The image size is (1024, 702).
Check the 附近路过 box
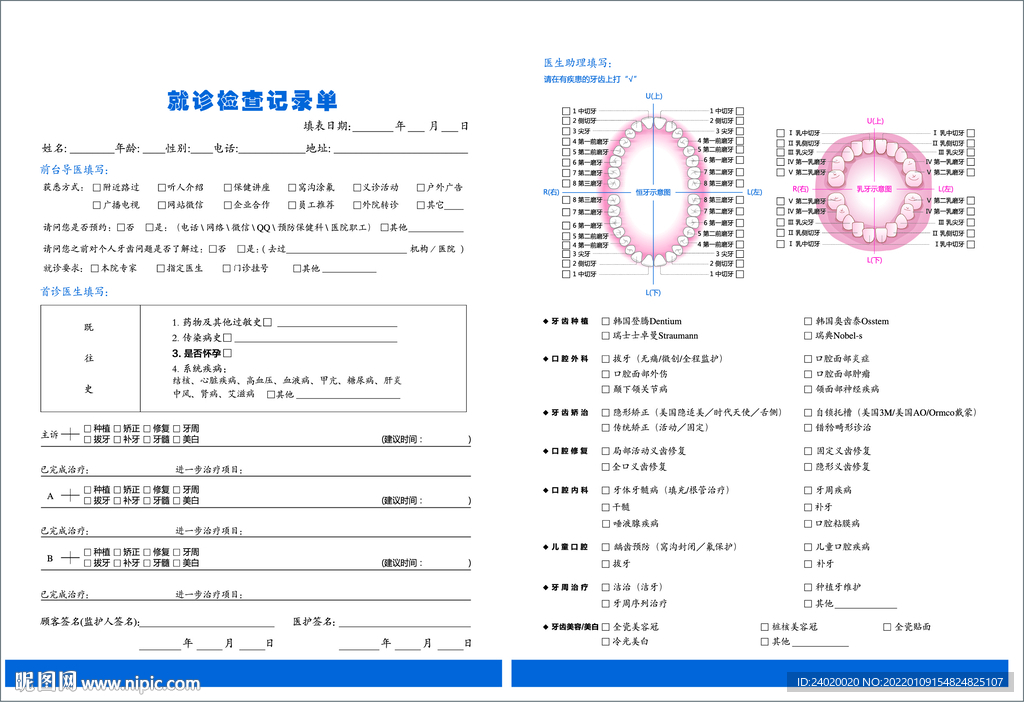pos(97,187)
